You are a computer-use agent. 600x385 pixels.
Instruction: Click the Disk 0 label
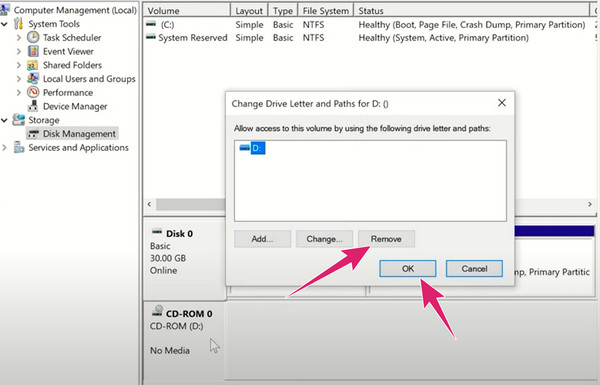179,233
